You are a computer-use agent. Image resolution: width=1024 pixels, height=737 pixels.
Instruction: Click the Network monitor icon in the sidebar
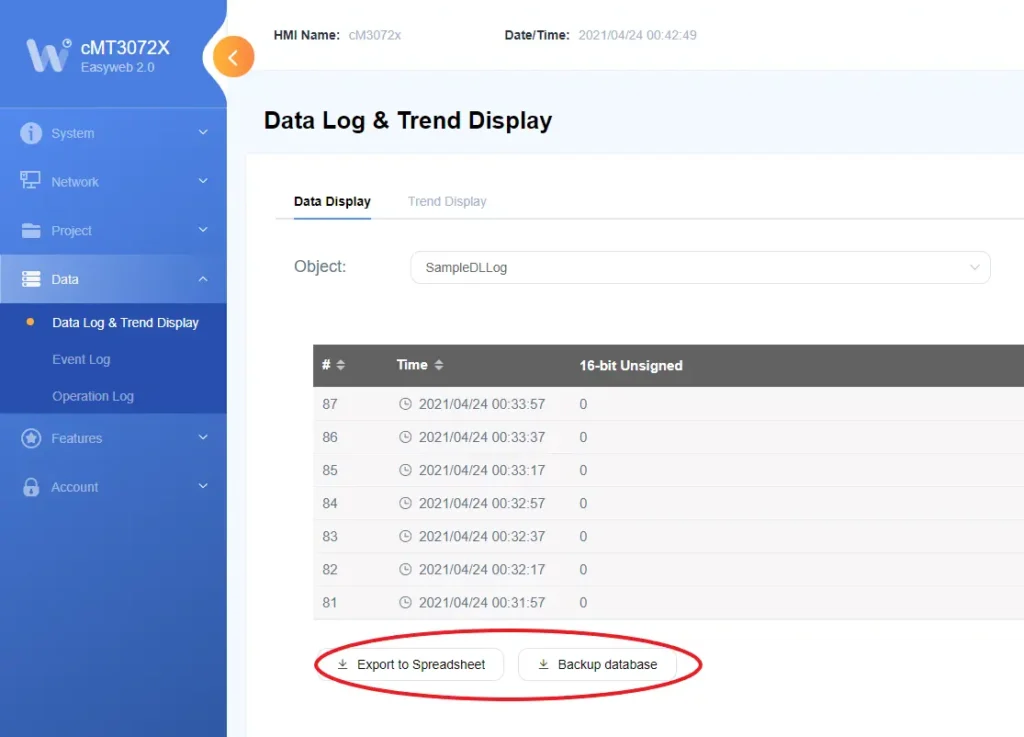click(x=31, y=181)
